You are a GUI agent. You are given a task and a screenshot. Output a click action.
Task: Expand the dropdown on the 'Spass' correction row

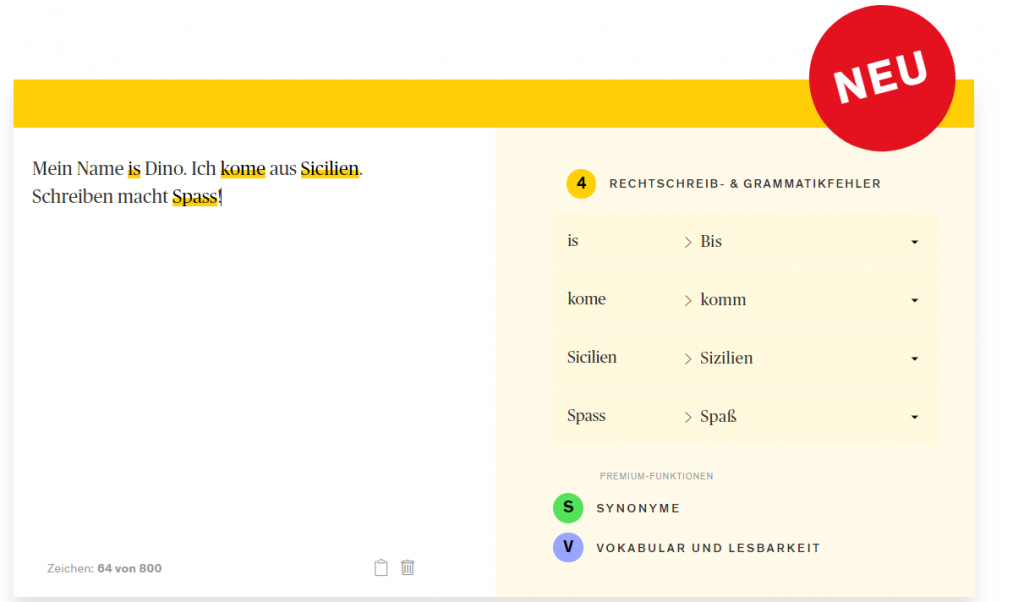click(913, 416)
